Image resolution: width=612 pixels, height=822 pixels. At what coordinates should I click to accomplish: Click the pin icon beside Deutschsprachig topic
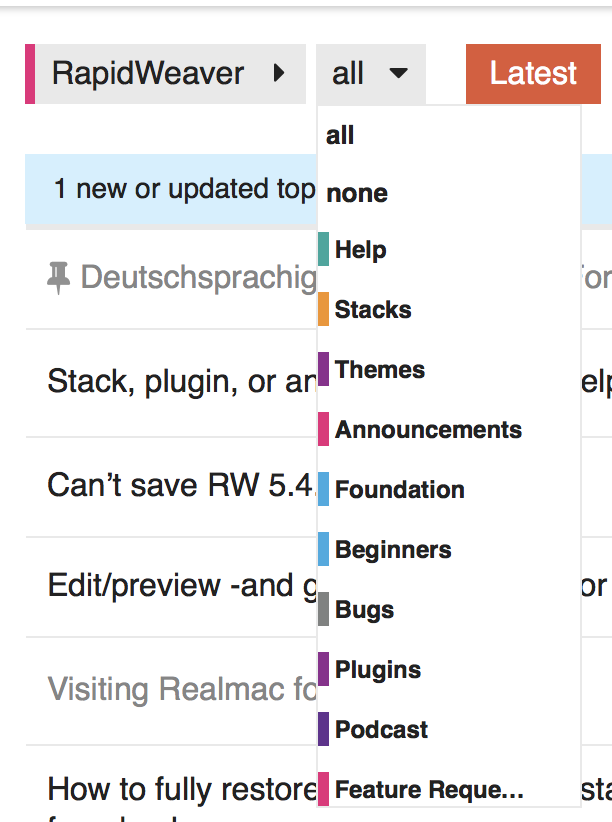[59, 278]
